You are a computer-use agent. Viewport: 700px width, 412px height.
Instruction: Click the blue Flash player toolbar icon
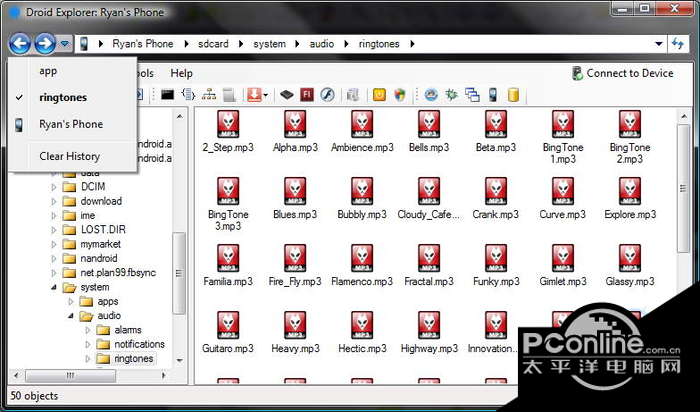[327, 95]
